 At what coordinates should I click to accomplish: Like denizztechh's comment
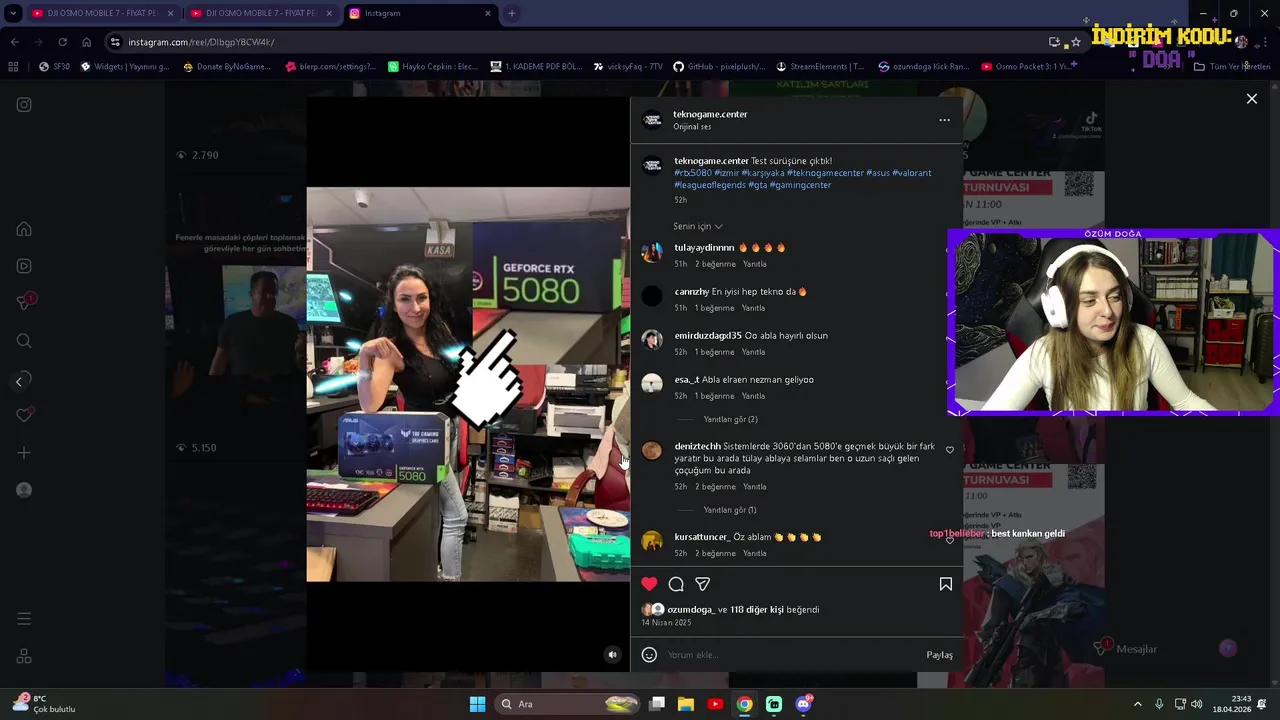[950, 450]
